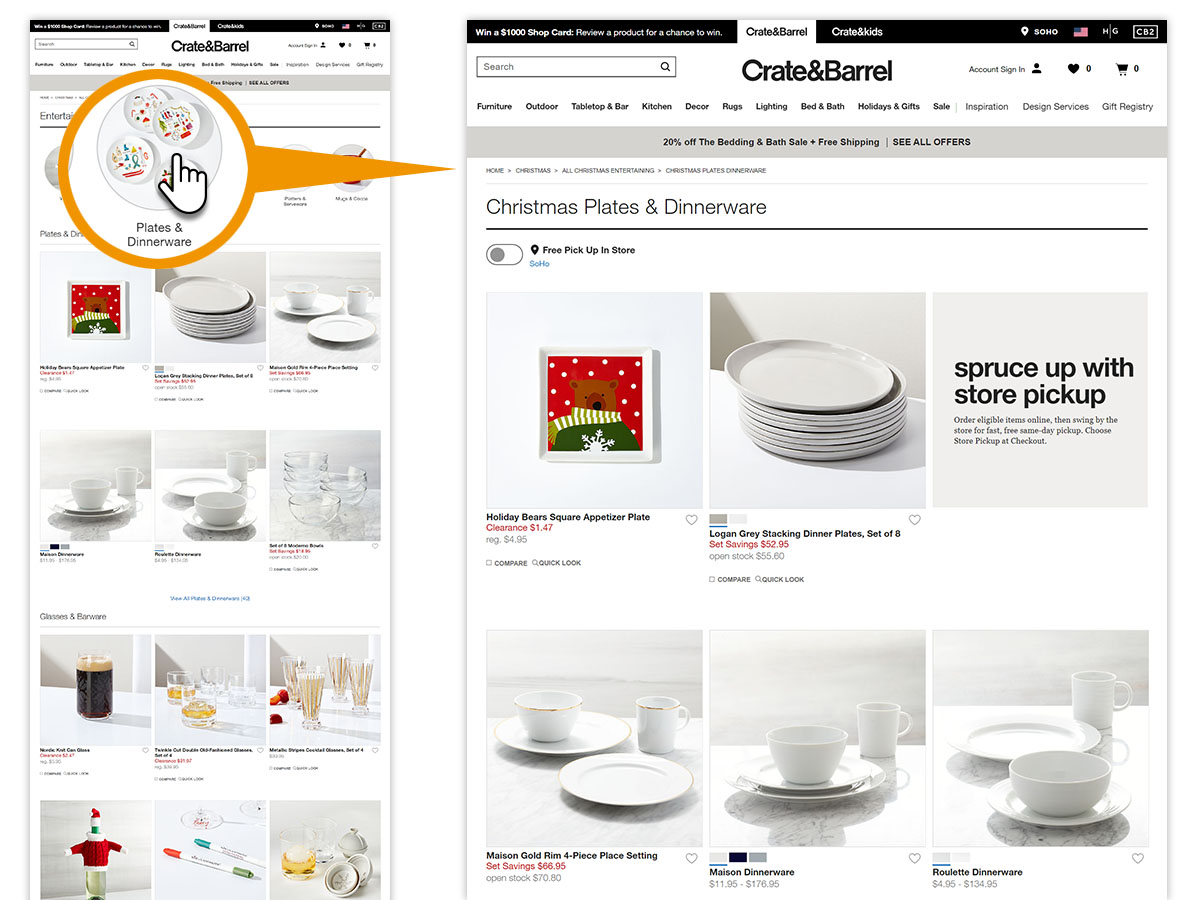The image size is (1200, 900).
Task: Open account sign in person icon
Action: coord(1036,69)
